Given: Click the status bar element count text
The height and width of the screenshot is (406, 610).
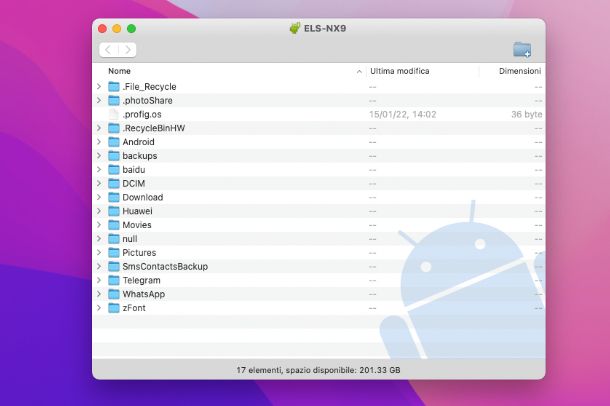Looking at the screenshot, I should tap(318, 370).
